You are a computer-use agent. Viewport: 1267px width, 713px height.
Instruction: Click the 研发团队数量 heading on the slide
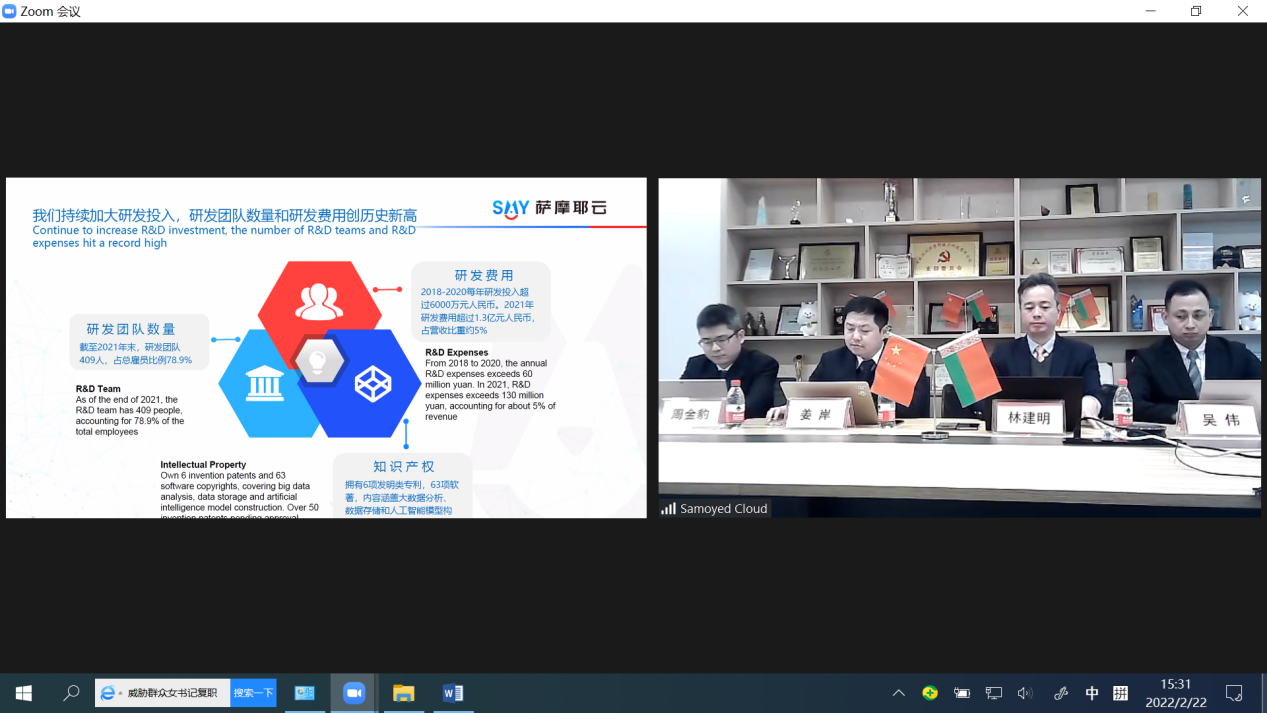point(131,329)
